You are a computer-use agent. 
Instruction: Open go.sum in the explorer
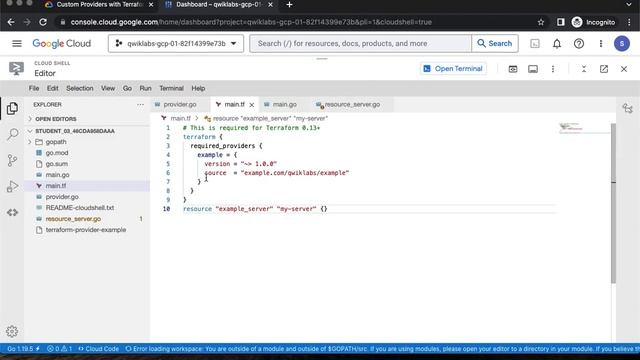point(57,164)
